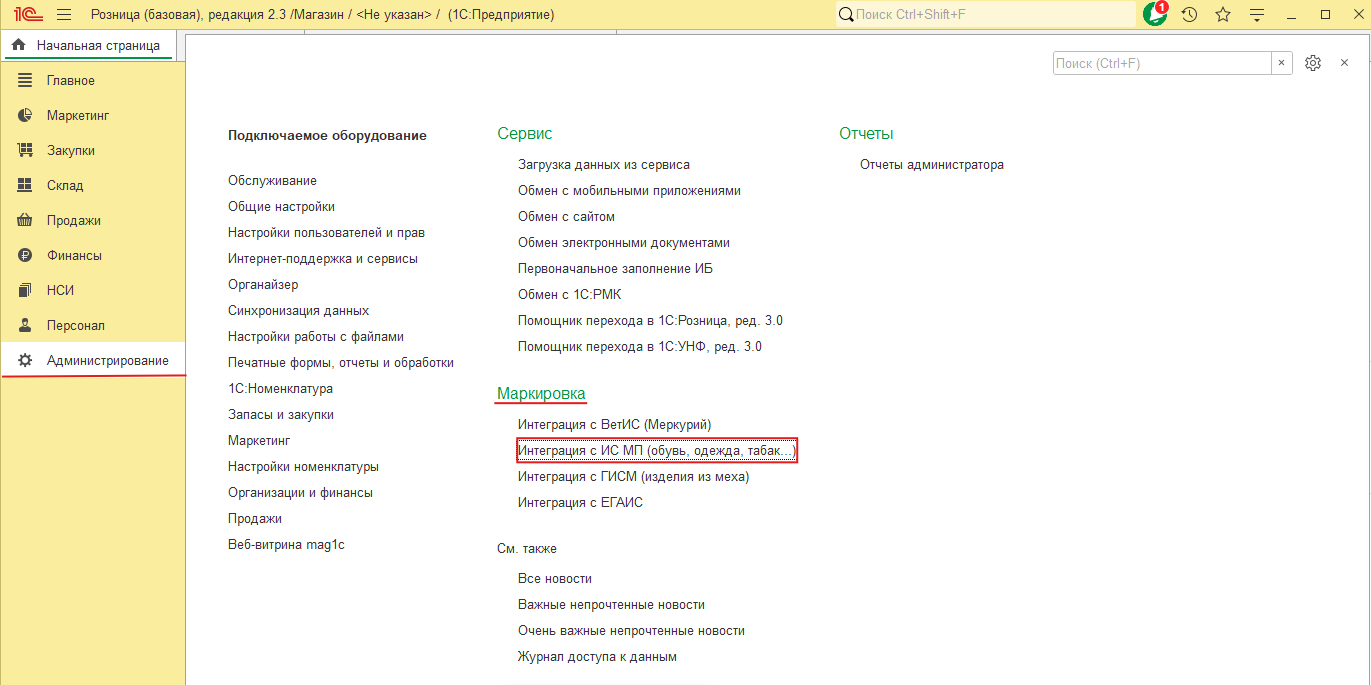Open Подключаемое оборудование
Image resolution: width=1371 pixels, height=685 pixels.
[x=327, y=136]
